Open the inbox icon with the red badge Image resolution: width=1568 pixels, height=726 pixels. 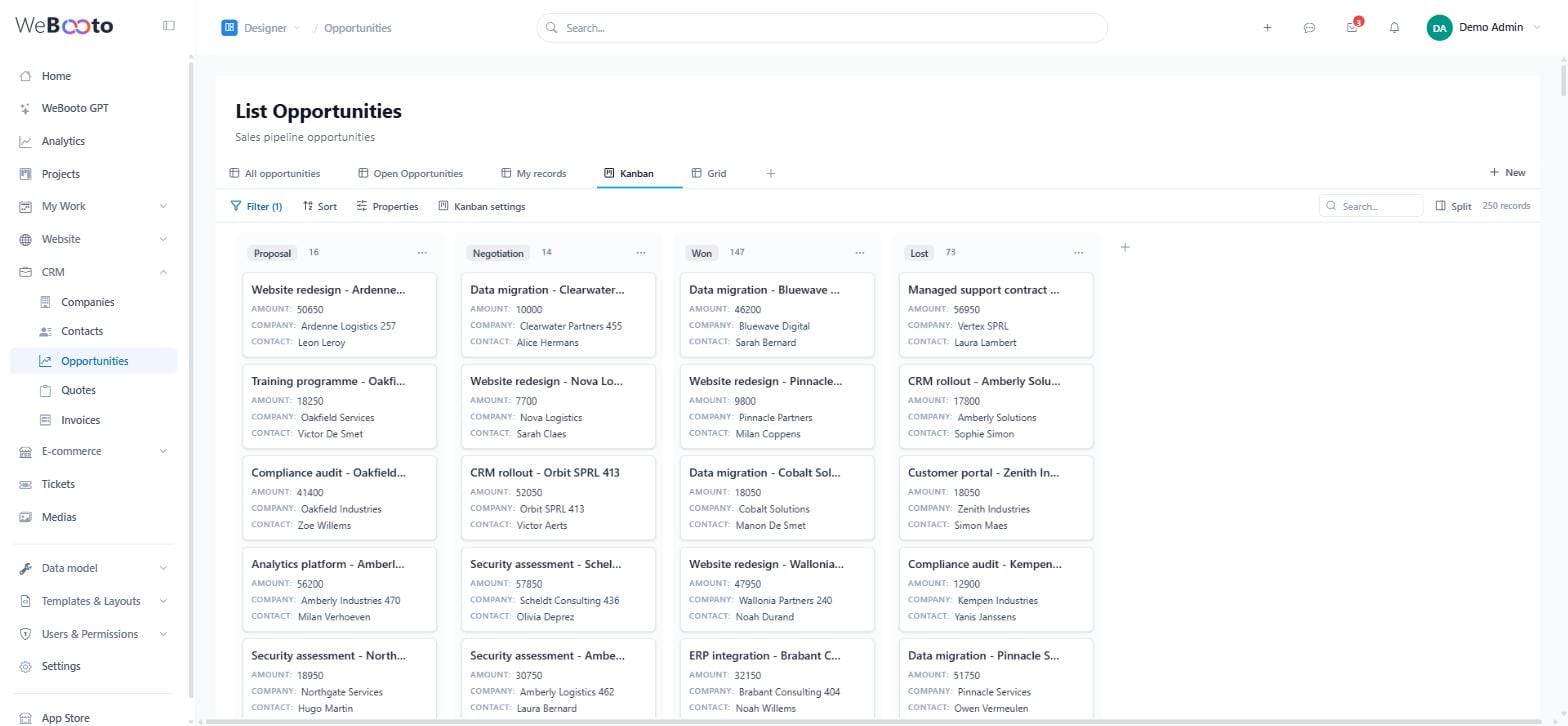click(x=1352, y=27)
